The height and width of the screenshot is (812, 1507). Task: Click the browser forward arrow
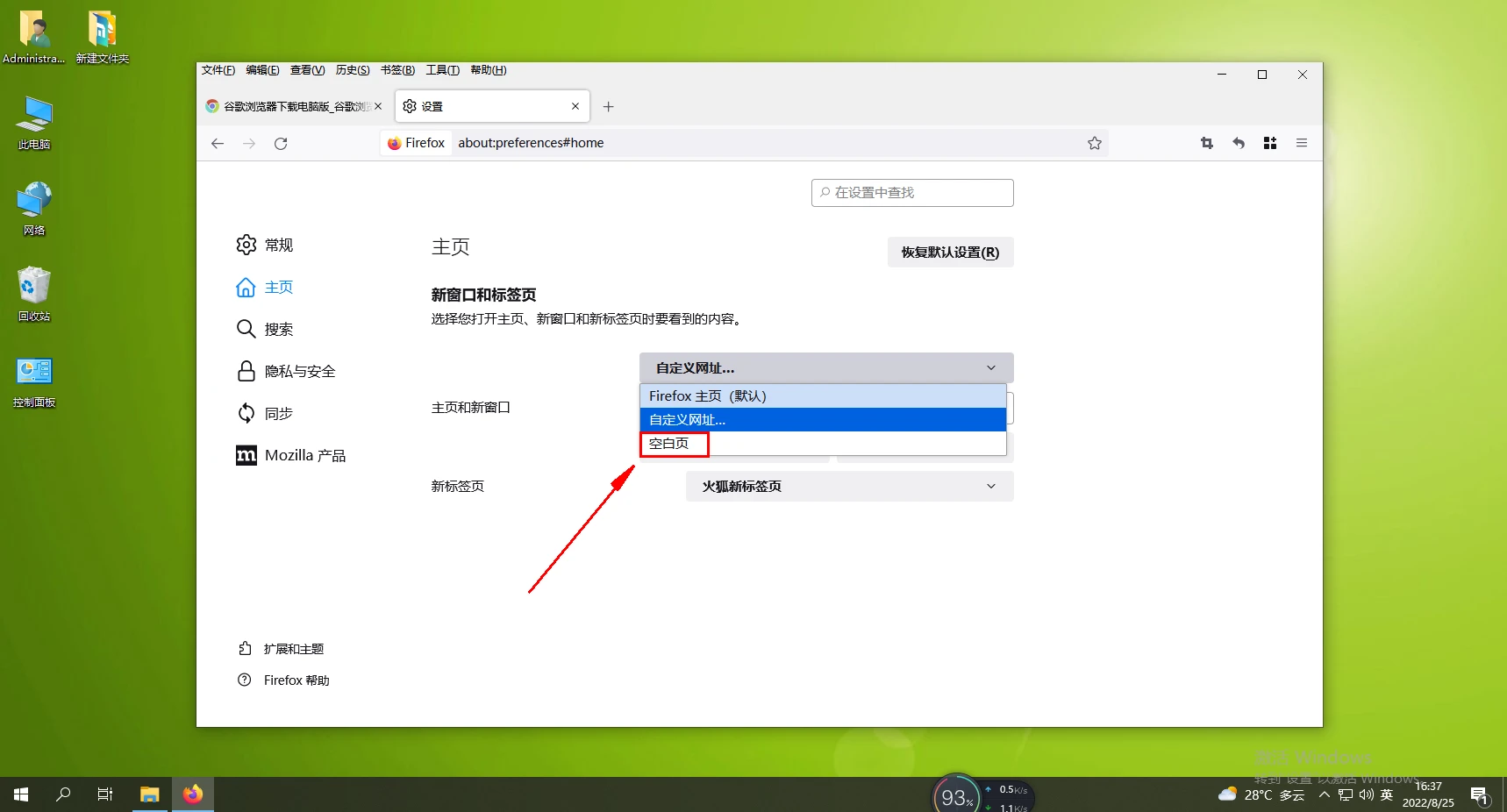coord(249,143)
